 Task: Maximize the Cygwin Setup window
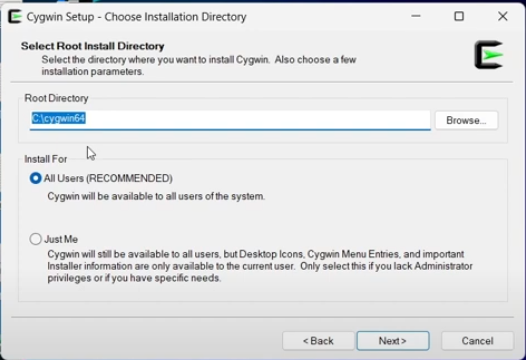[459, 16]
